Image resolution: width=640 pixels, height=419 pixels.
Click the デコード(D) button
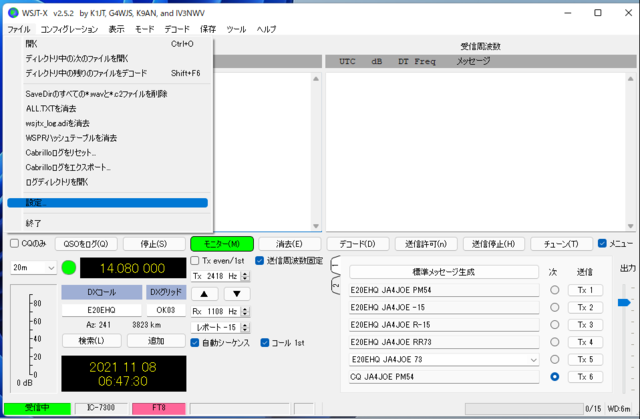pos(358,244)
